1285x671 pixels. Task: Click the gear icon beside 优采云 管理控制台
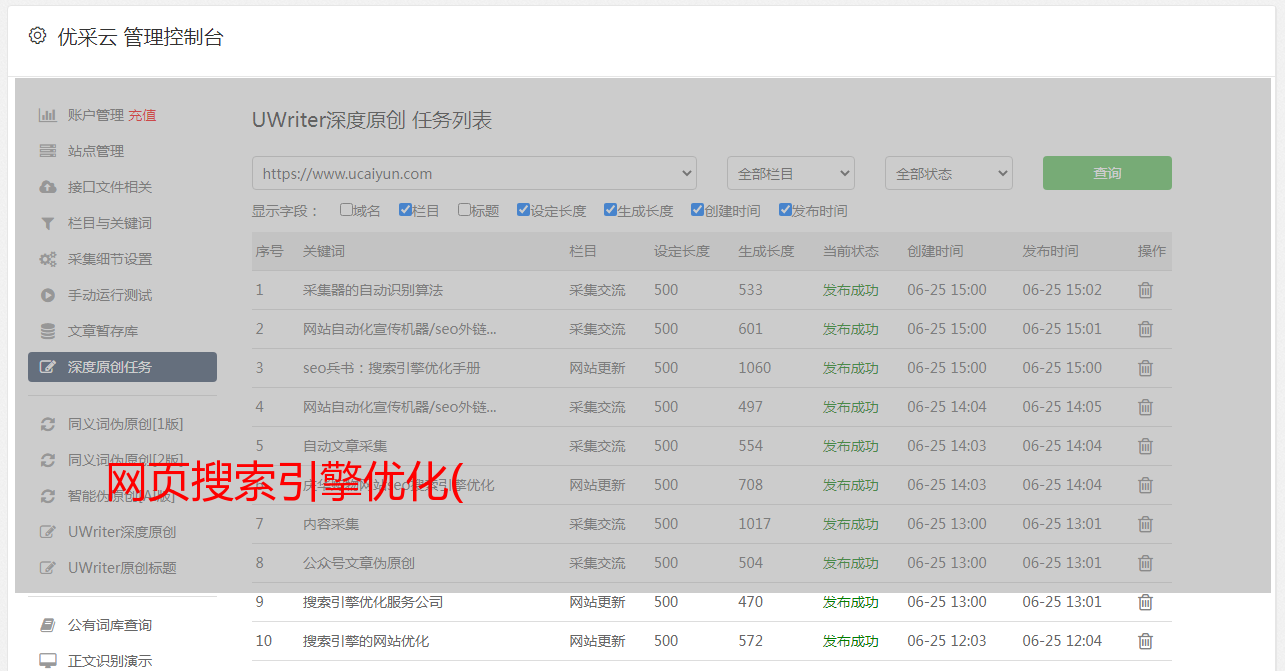[x=37, y=36]
